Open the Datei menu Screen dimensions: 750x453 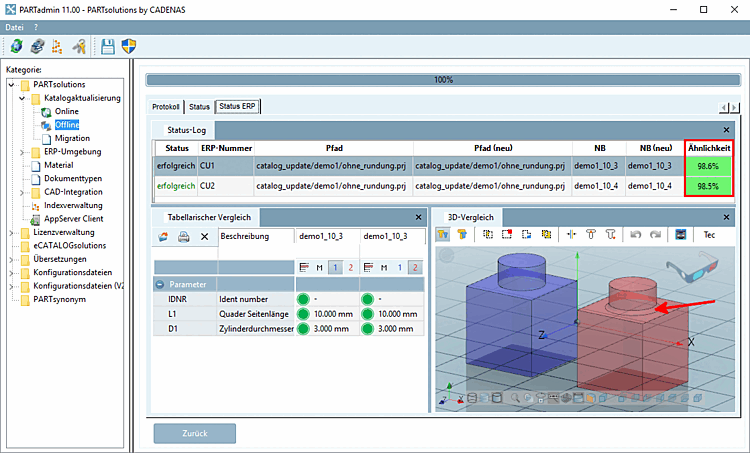click(14, 27)
